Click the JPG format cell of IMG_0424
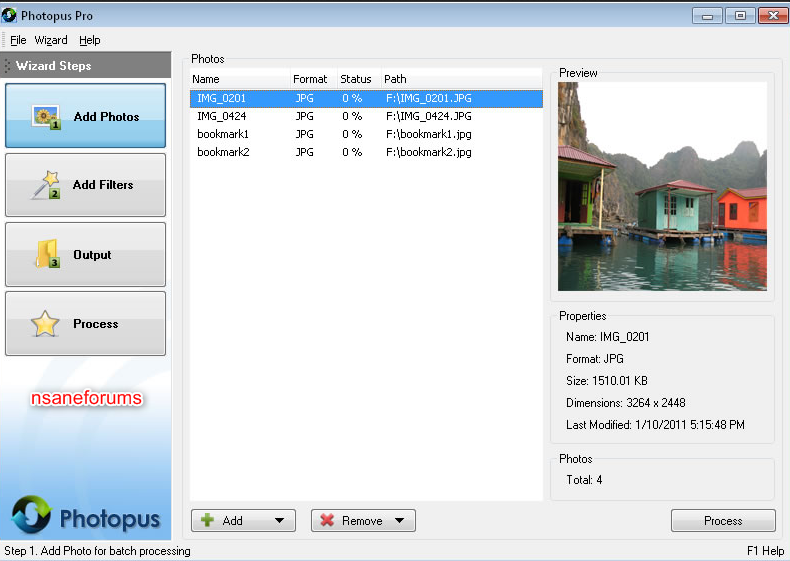This screenshot has width=790, height=561. pyautogui.click(x=304, y=116)
